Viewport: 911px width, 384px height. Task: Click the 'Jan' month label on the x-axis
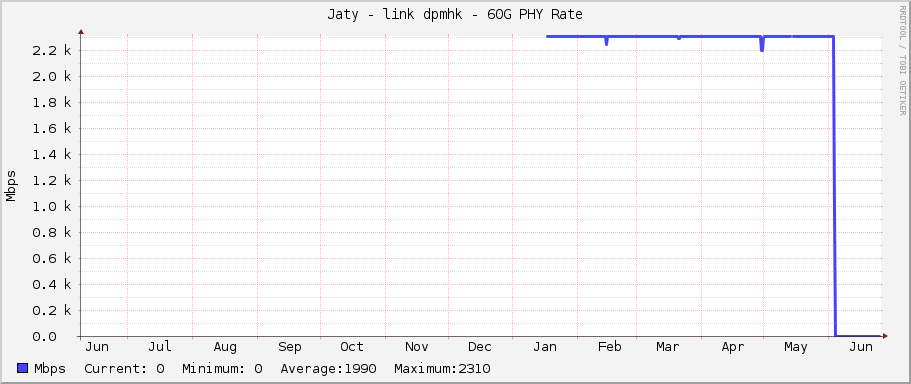pos(545,347)
